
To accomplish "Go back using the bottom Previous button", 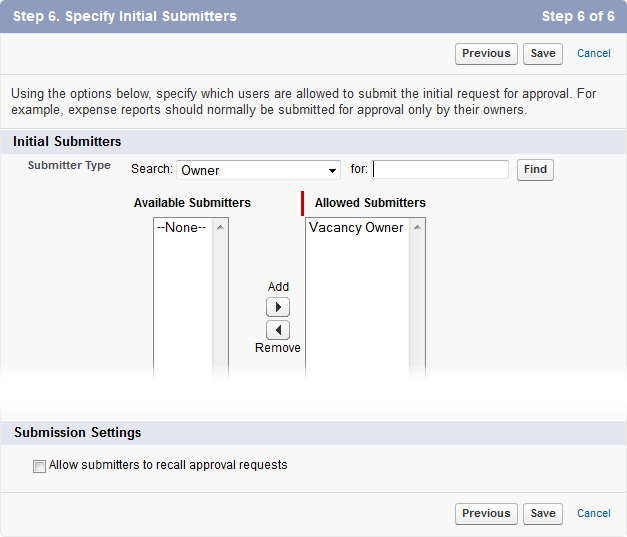I will click(x=486, y=514).
